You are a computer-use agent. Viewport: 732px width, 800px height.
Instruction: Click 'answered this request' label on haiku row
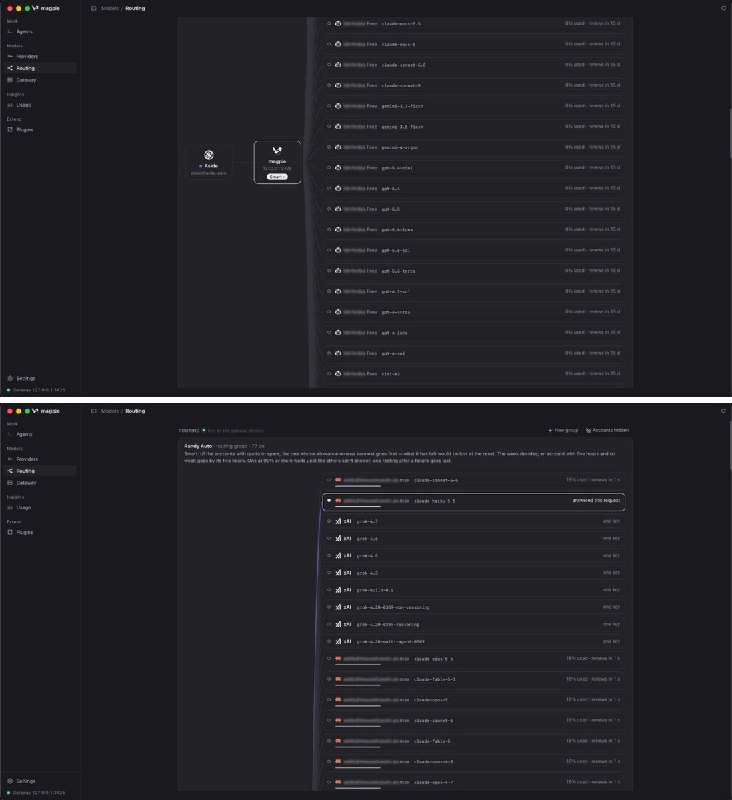[596, 501]
